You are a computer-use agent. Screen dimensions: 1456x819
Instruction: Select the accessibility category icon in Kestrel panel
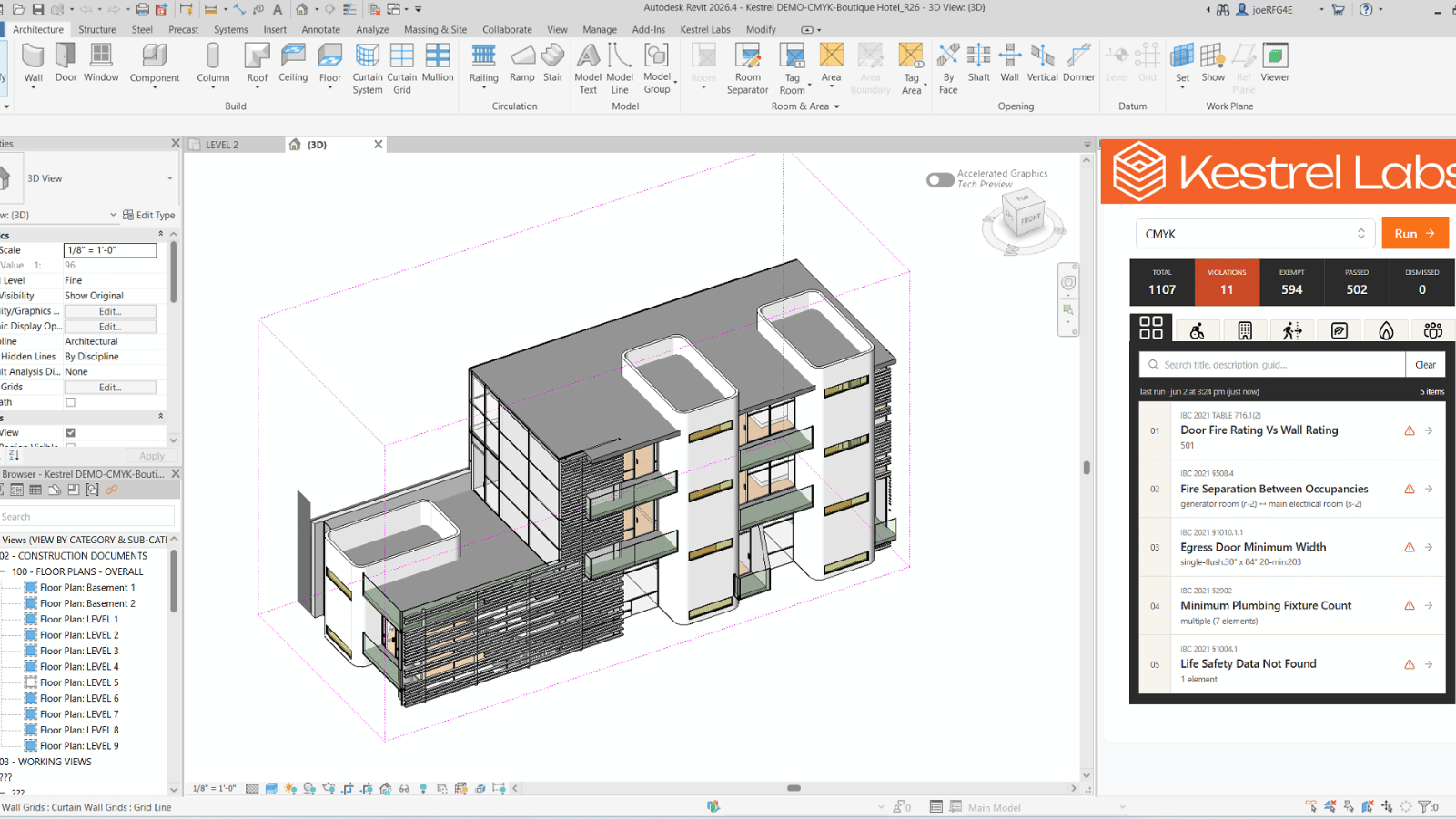(1198, 331)
